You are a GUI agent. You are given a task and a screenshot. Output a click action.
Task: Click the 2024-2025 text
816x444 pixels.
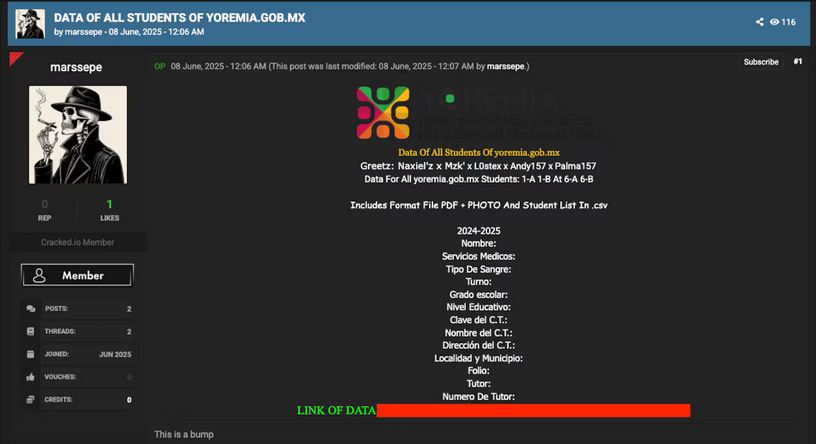(479, 231)
